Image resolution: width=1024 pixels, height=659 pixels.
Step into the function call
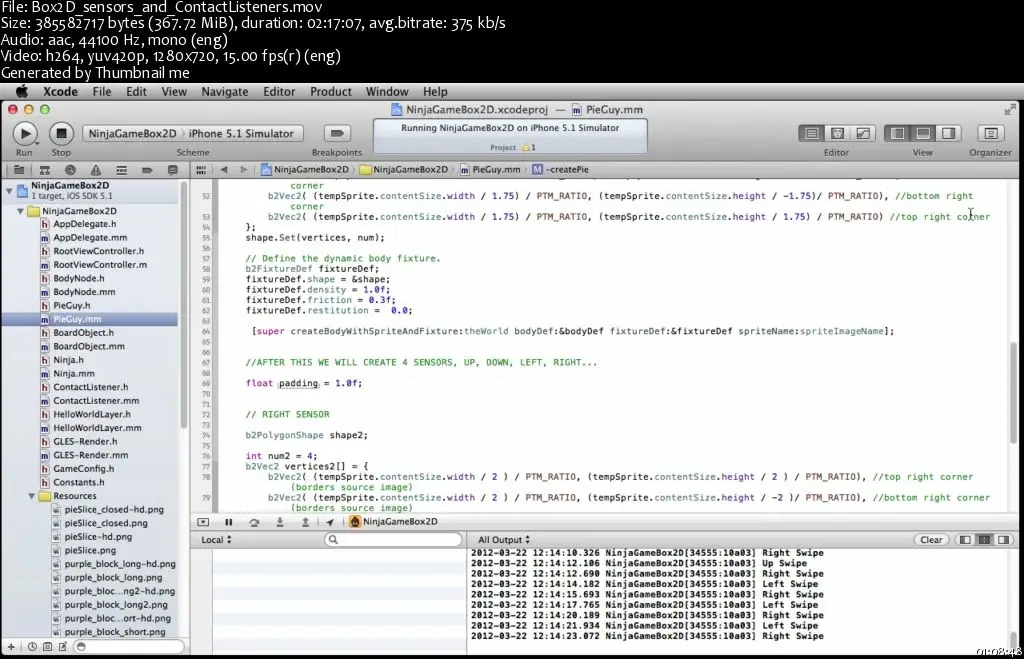(280, 522)
